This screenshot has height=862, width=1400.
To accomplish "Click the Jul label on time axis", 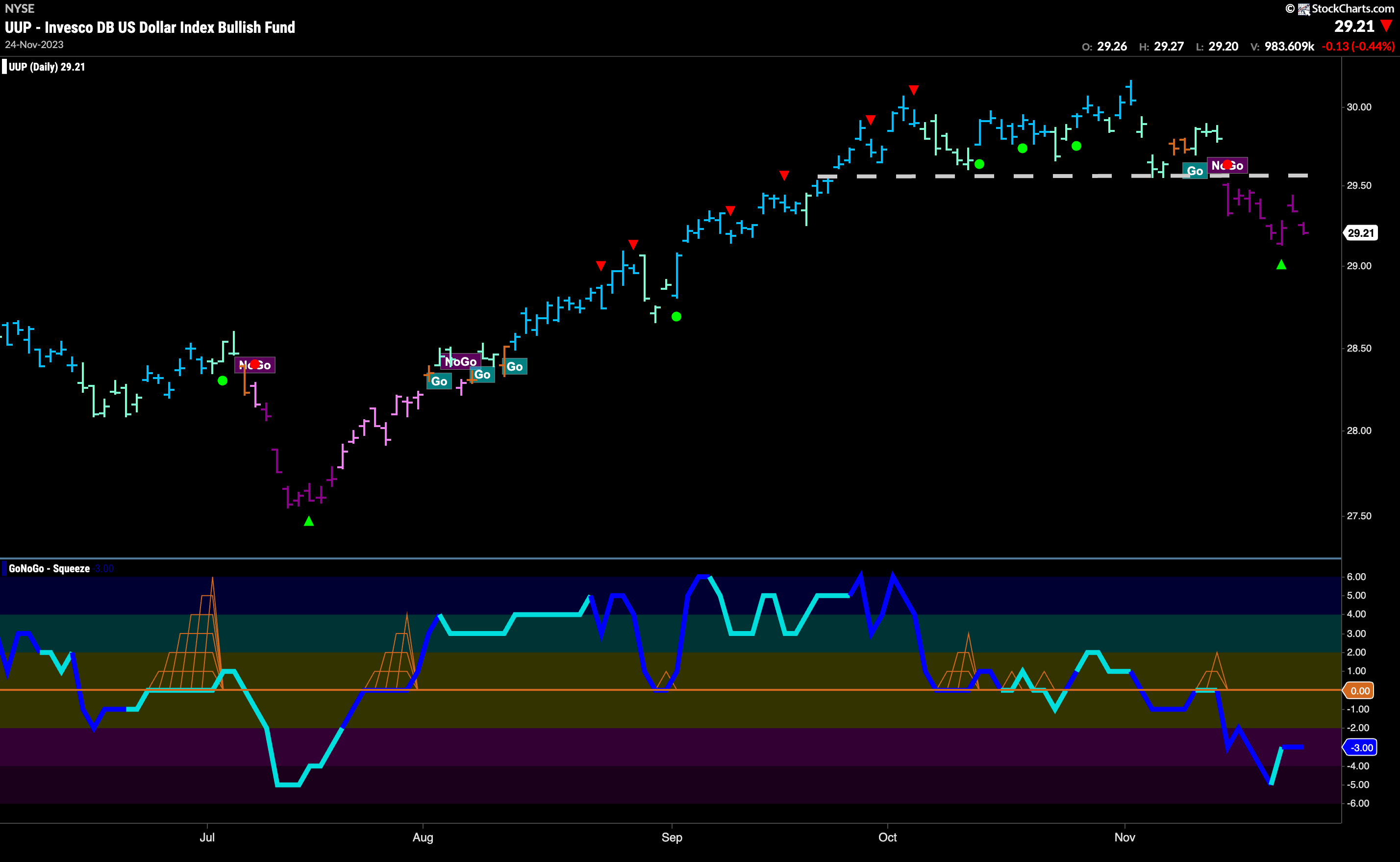I will 207,837.
